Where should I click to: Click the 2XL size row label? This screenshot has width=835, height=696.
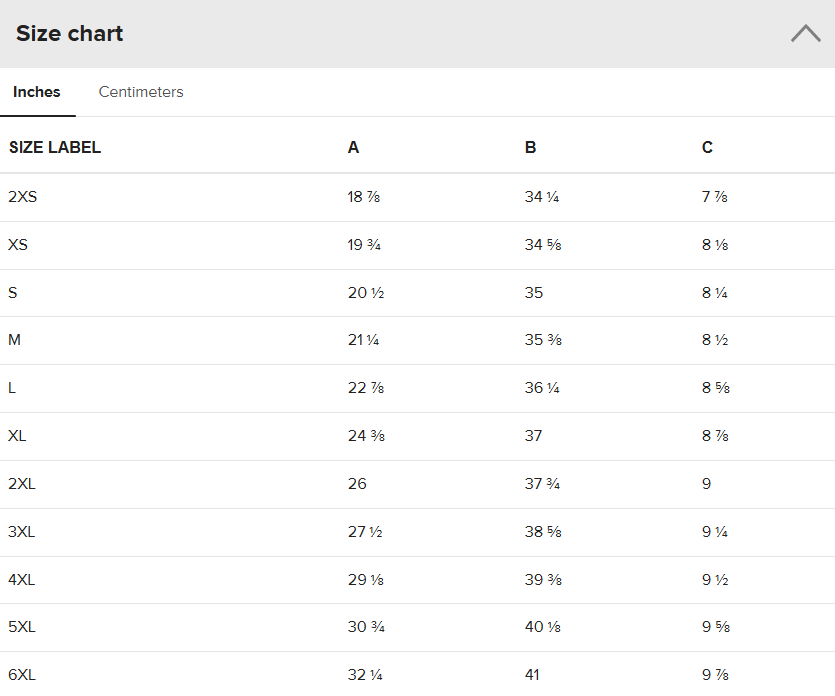(x=22, y=484)
